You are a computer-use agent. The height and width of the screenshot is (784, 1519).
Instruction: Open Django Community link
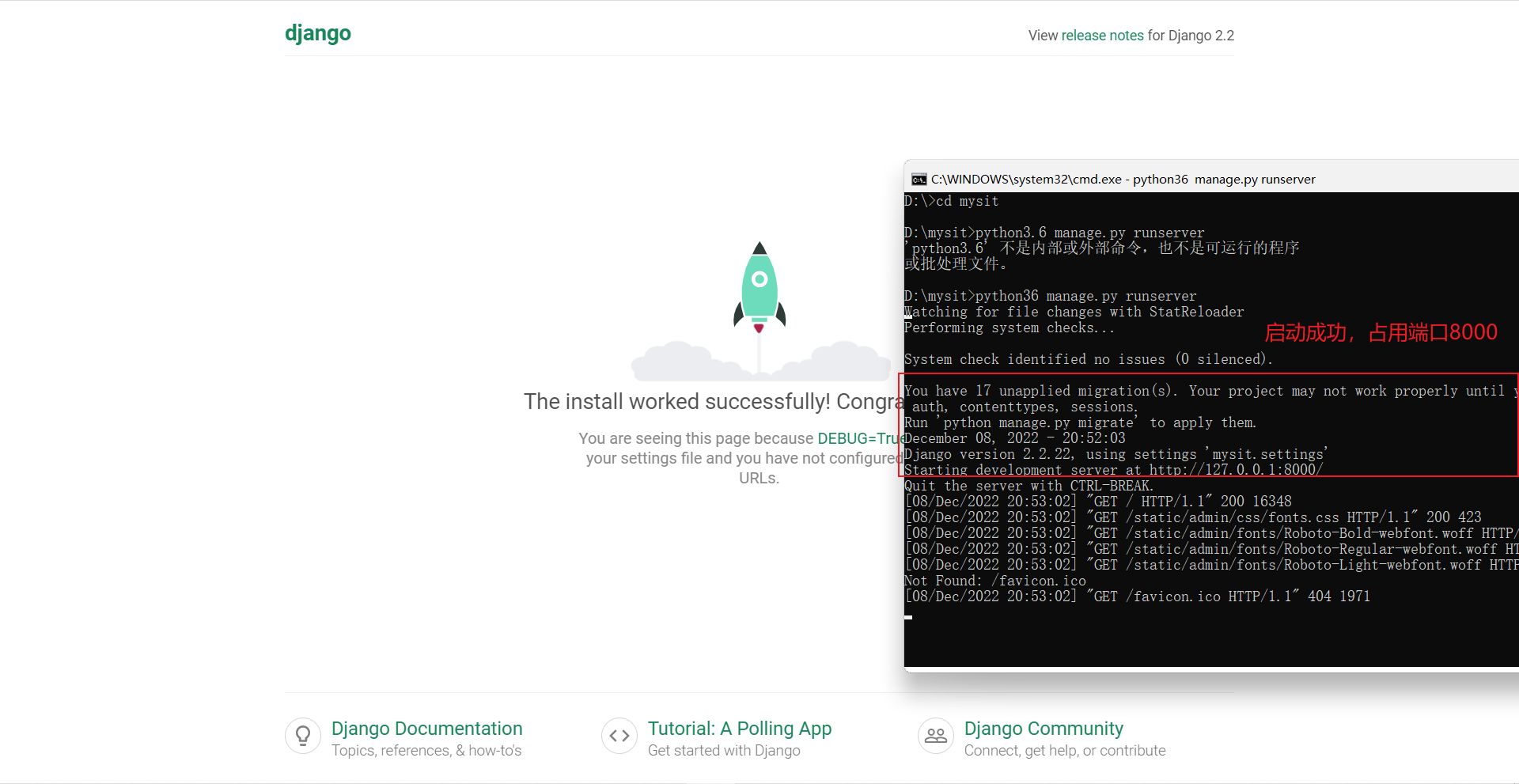point(1044,729)
